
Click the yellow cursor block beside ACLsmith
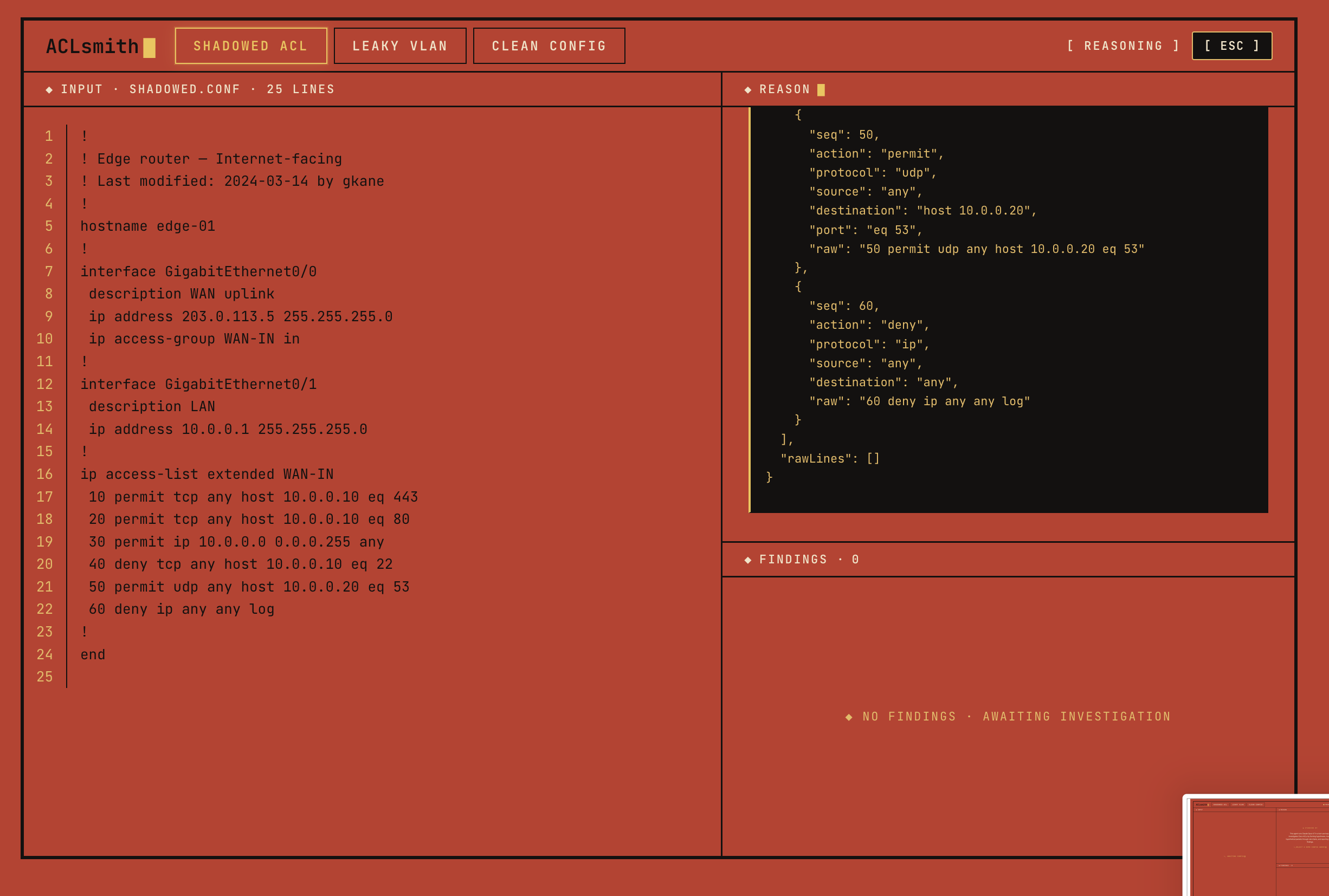coord(149,48)
